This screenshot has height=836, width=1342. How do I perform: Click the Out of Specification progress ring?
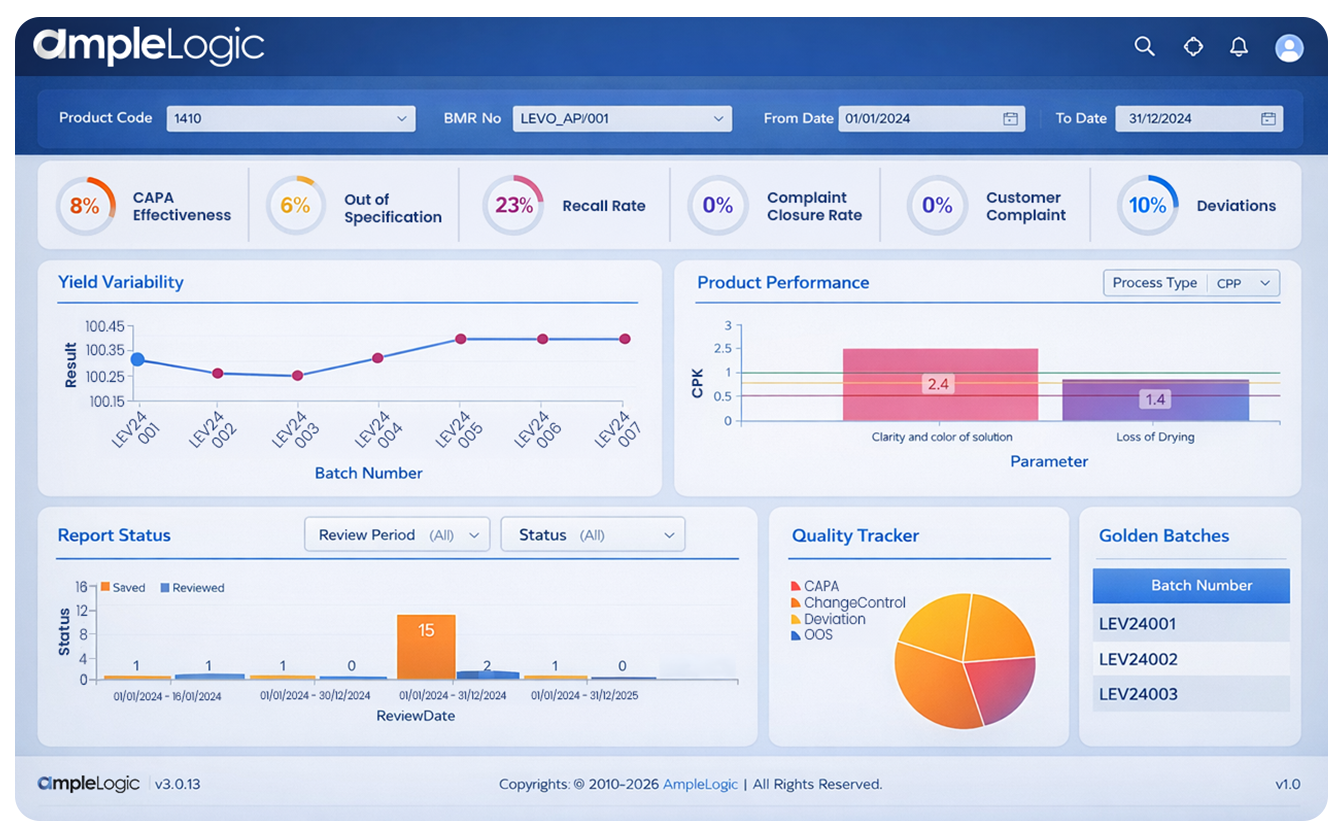click(295, 205)
